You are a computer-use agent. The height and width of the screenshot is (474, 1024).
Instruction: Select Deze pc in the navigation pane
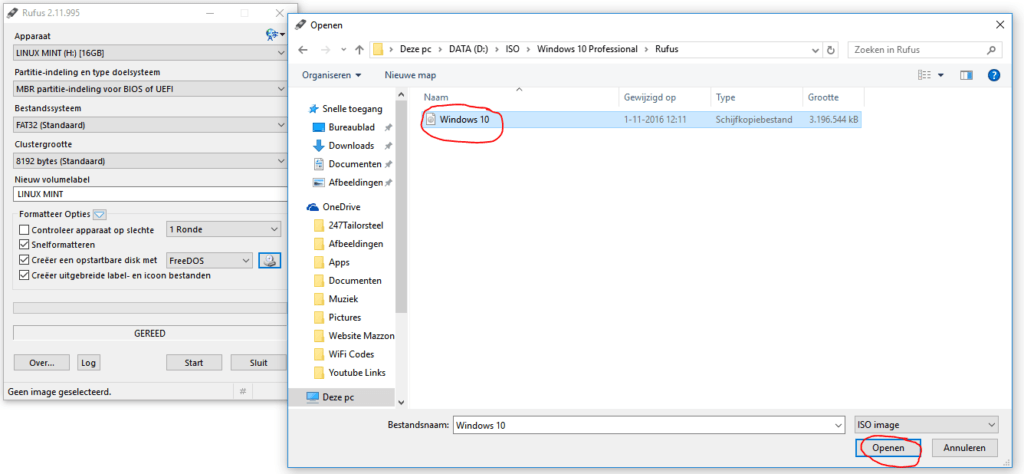click(340, 396)
